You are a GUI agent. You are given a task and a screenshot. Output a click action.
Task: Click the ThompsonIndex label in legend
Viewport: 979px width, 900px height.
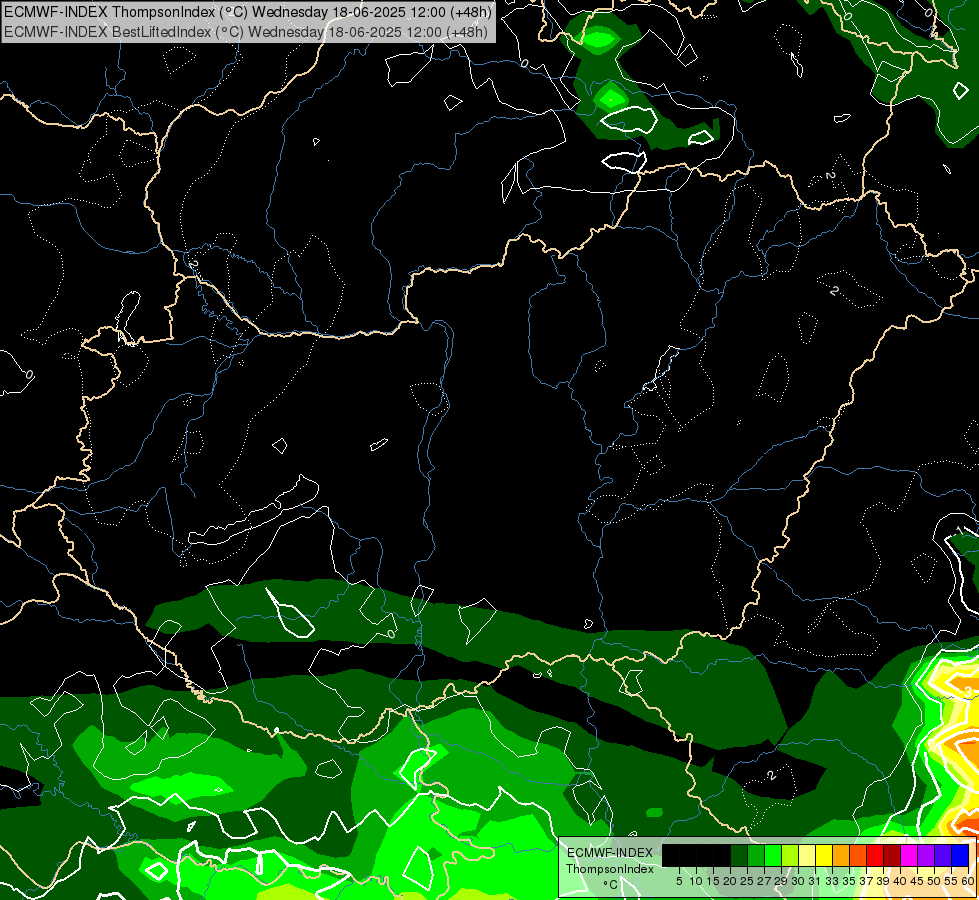pyautogui.click(x=609, y=869)
